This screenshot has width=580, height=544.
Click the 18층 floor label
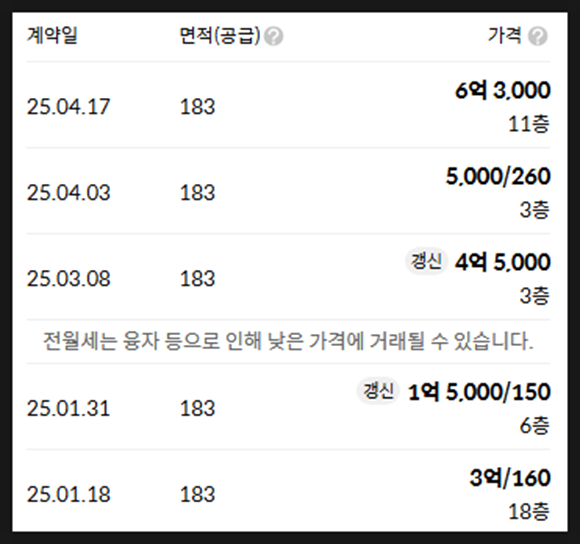(x=529, y=511)
